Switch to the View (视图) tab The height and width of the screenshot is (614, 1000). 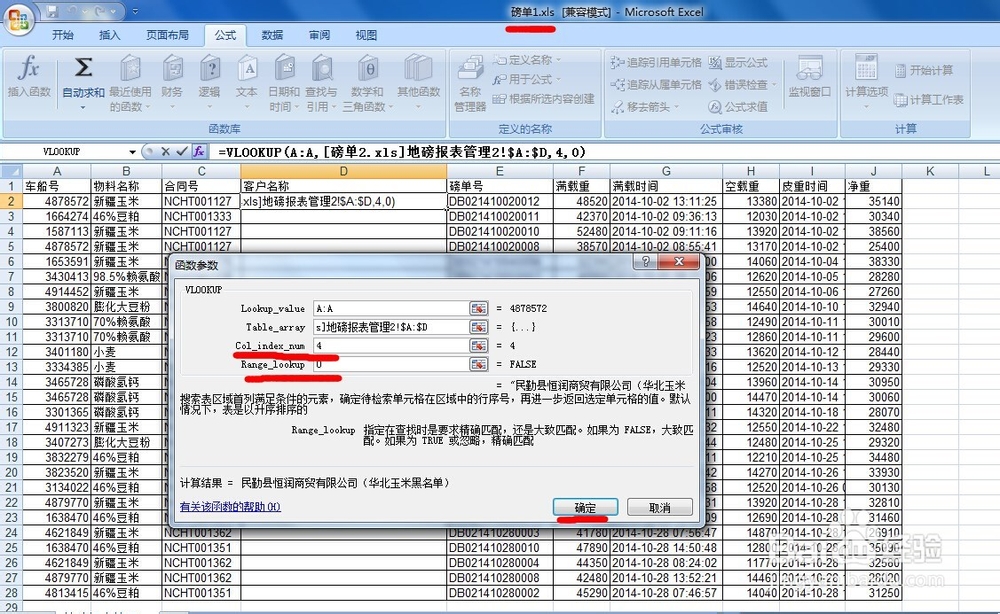(x=366, y=35)
